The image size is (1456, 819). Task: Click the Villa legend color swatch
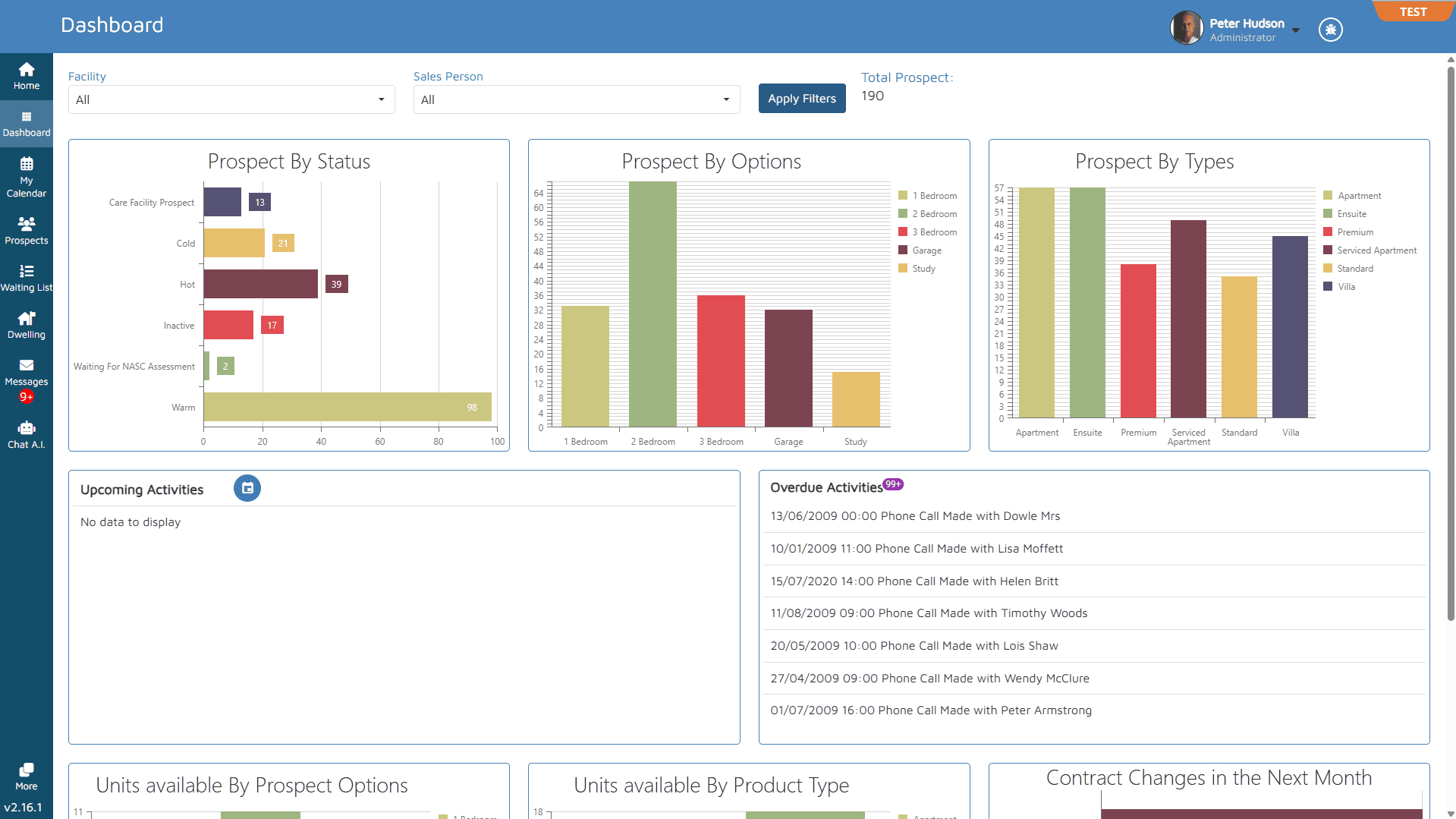[x=1328, y=287]
